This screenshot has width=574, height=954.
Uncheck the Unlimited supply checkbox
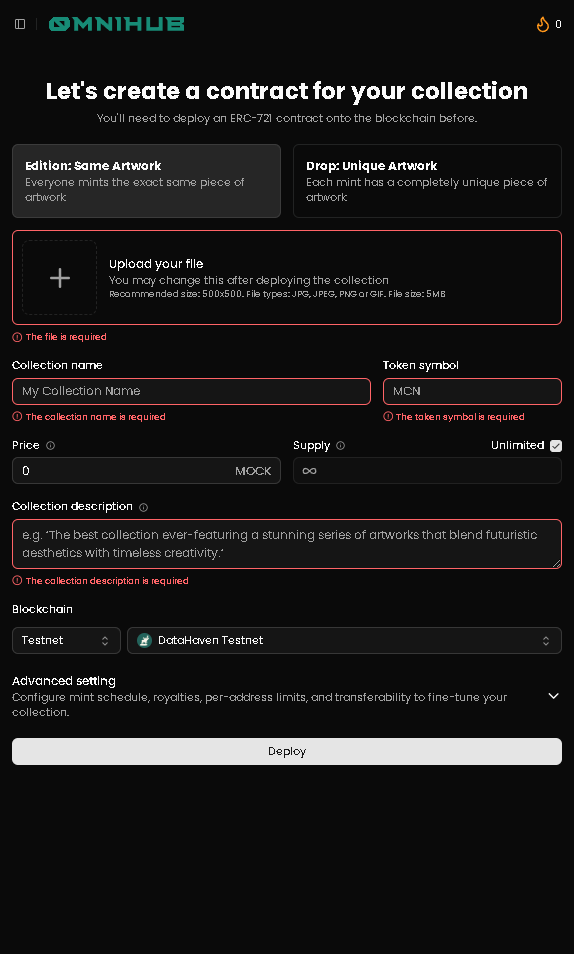coord(556,445)
